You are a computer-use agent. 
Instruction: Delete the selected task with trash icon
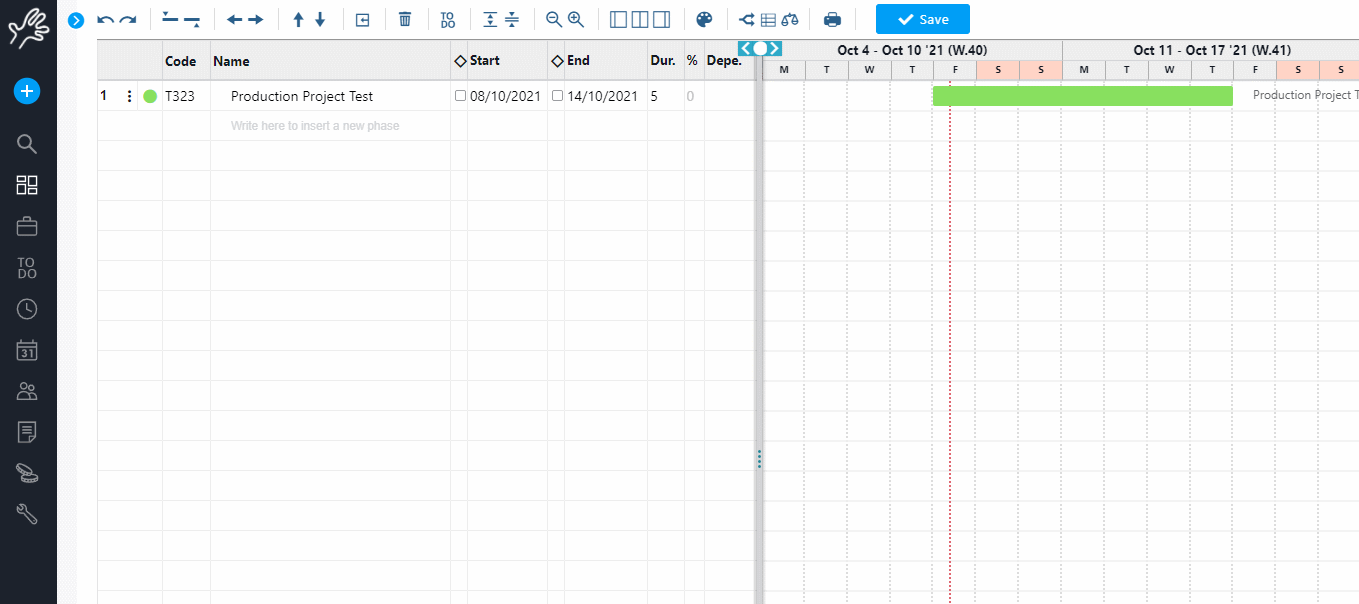(x=404, y=18)
